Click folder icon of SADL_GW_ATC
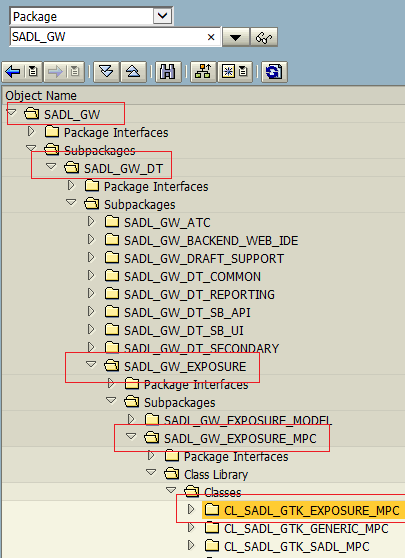Image resolution: width=405 pixels, height=558 pixels. point(112,222)
